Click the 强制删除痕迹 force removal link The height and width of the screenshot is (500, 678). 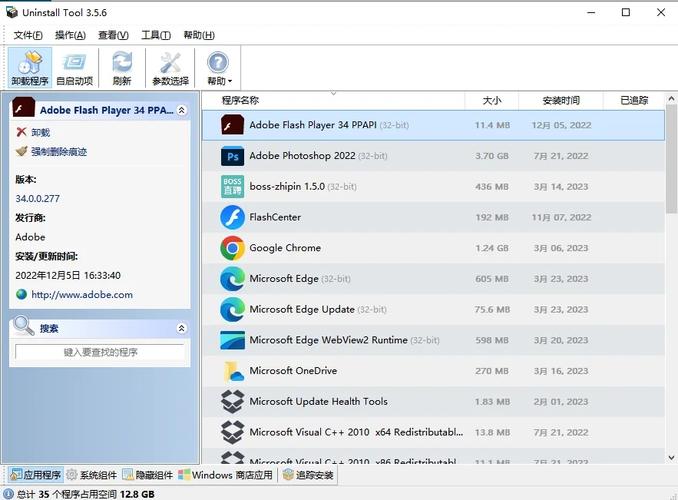(59, 152)
